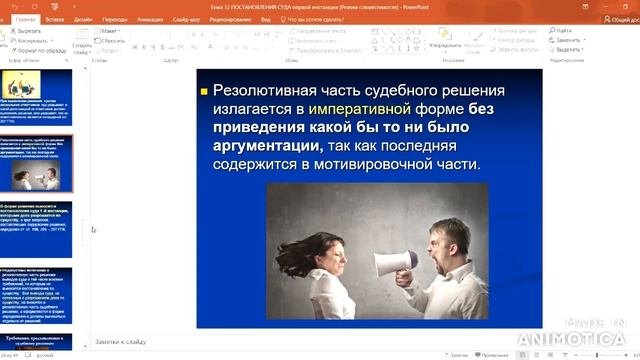The height and width of the screenshot is (360, 640).
Task: Customize Quick Access toolbar dropdown
Action: tap(74, 7)
